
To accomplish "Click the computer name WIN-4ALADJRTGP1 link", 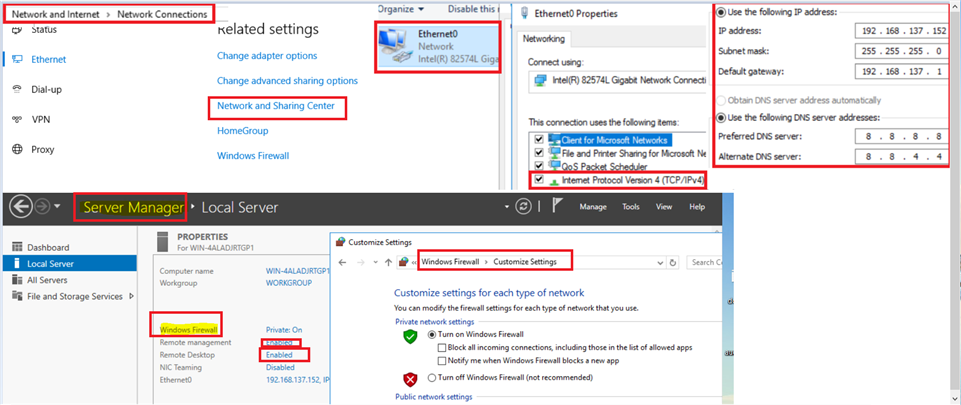I will [x=298, y=270].
